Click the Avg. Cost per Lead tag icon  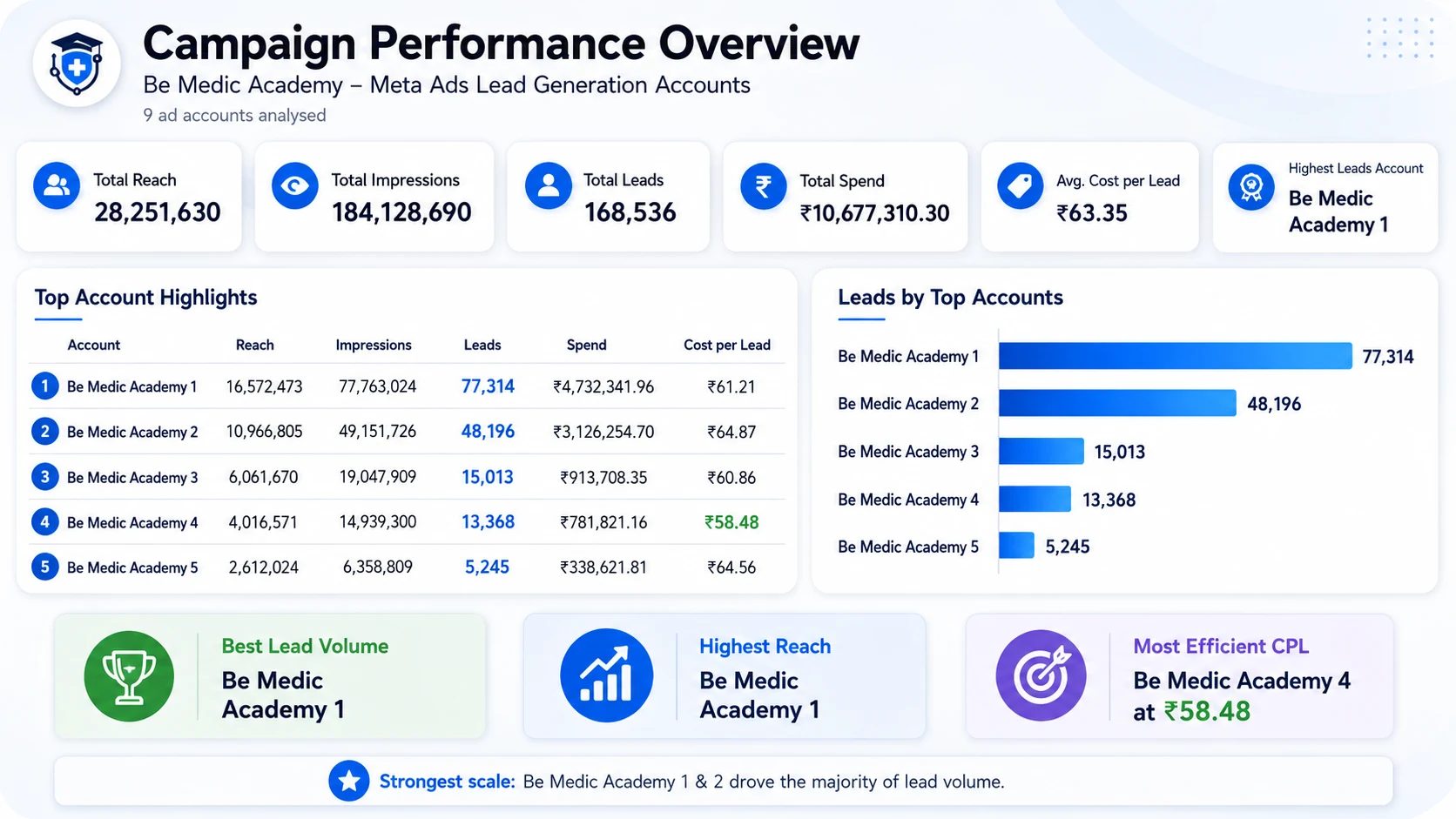click(1020, 185)
